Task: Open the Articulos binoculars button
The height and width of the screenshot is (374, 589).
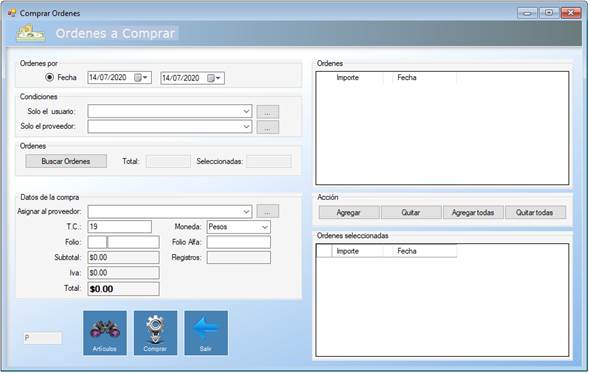Action: pyautogui.click(x=105, y=333)
